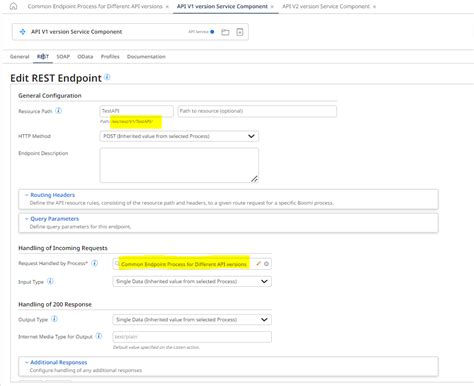Click the Request Handled by Process field

(x=192, y=264)
